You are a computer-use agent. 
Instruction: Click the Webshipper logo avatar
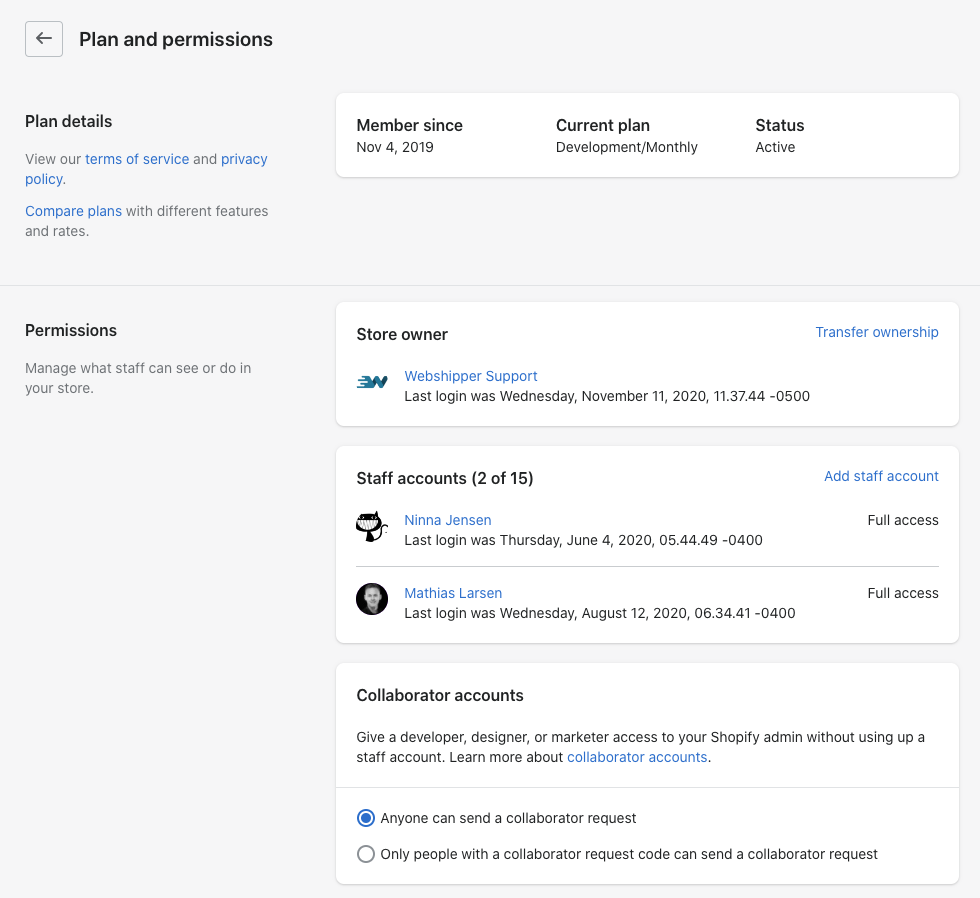point(372,382)
